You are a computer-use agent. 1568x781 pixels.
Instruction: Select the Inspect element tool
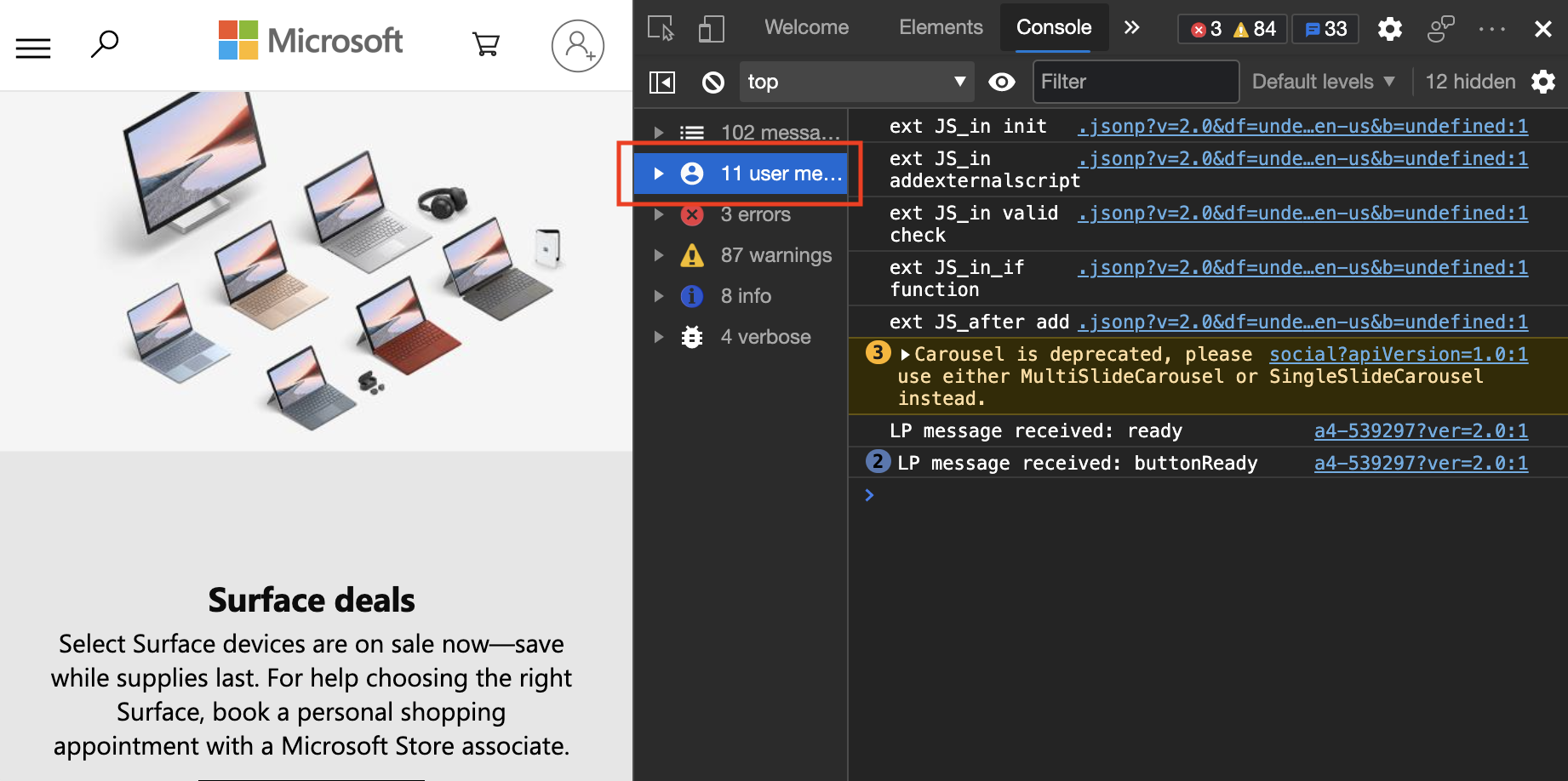point(661,28)
